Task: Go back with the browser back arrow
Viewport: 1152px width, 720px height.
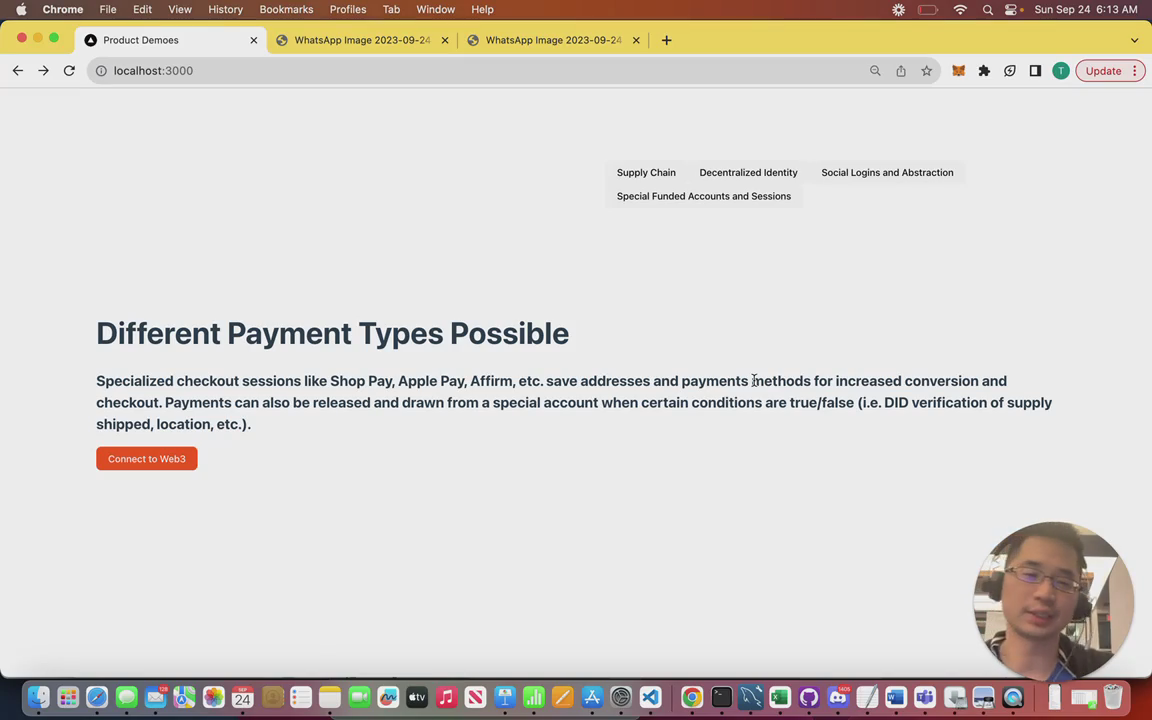Action: click(x=18, y=71)
